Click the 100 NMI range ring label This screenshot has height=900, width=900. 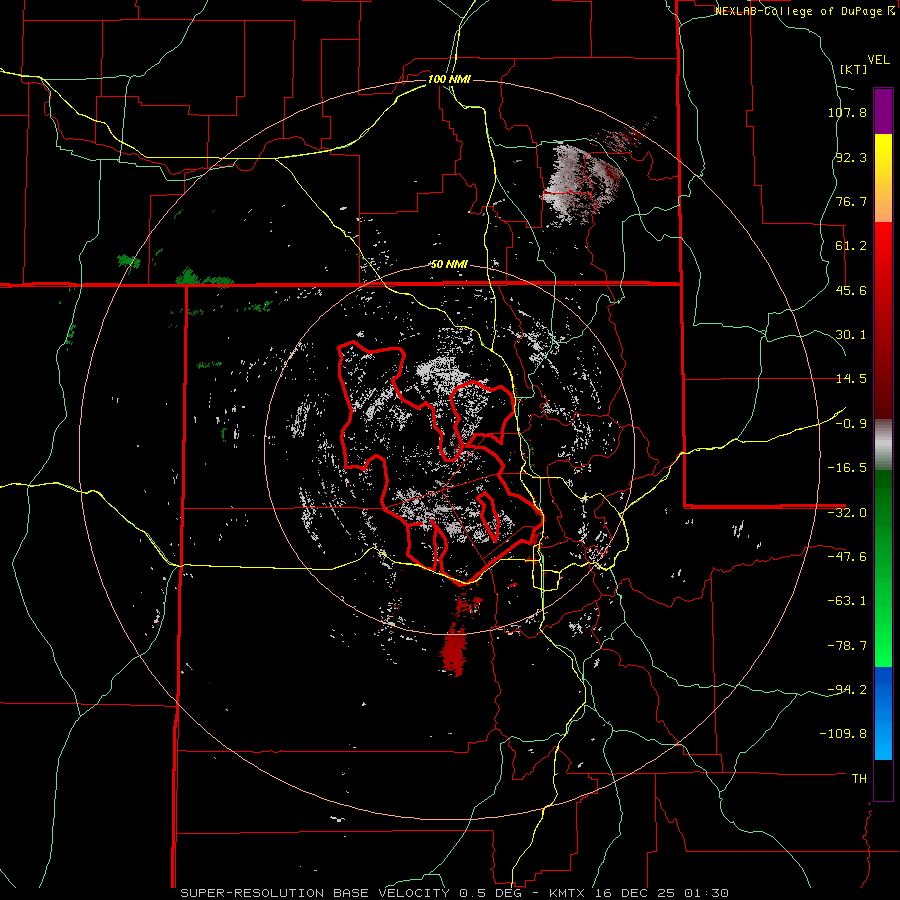click(x=449, y=79)
